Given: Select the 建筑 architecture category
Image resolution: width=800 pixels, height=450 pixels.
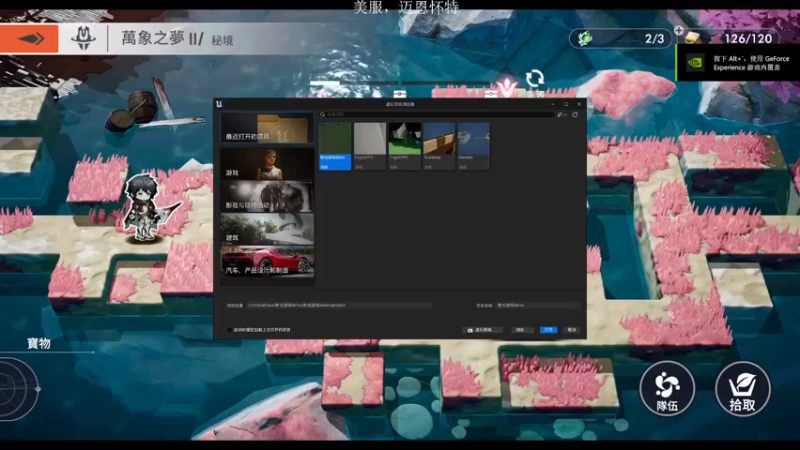Looking at the screenshot, I should tap(267, 229).
